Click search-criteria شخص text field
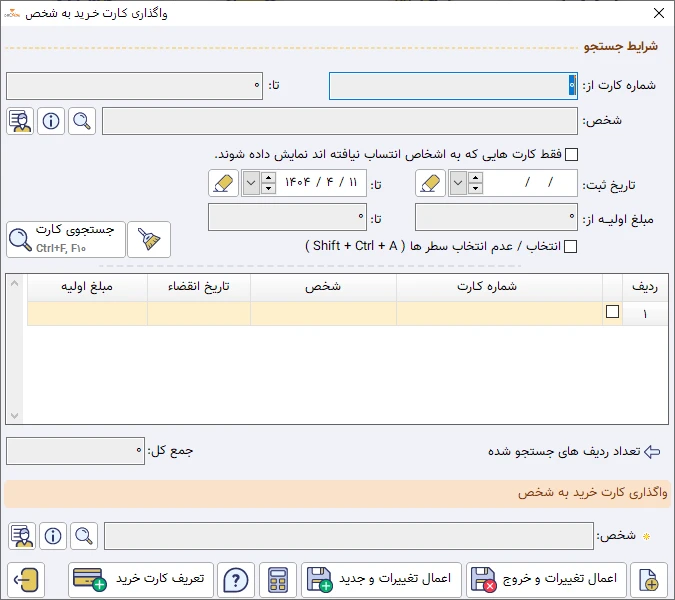The width and height of the screenshot is (675, 600). pyautogui.click(x=340, y=121)
